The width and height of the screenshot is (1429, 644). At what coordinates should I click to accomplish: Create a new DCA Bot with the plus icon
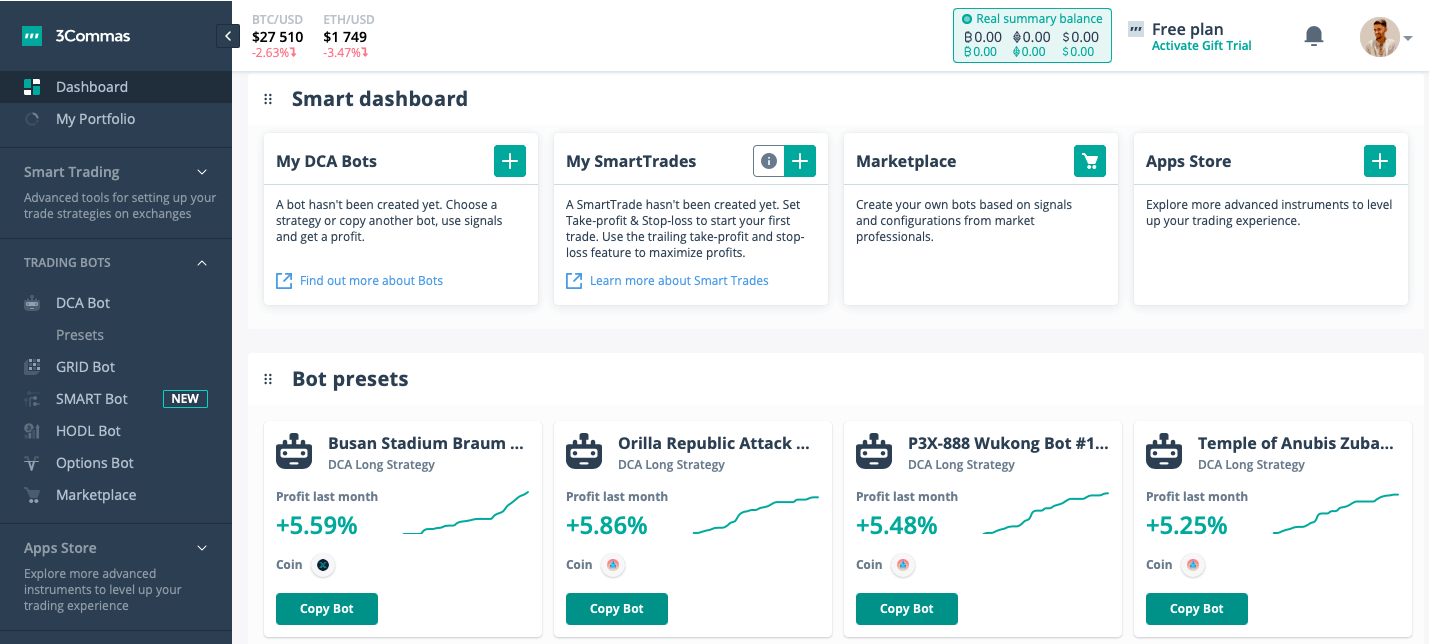pos(509,160)
